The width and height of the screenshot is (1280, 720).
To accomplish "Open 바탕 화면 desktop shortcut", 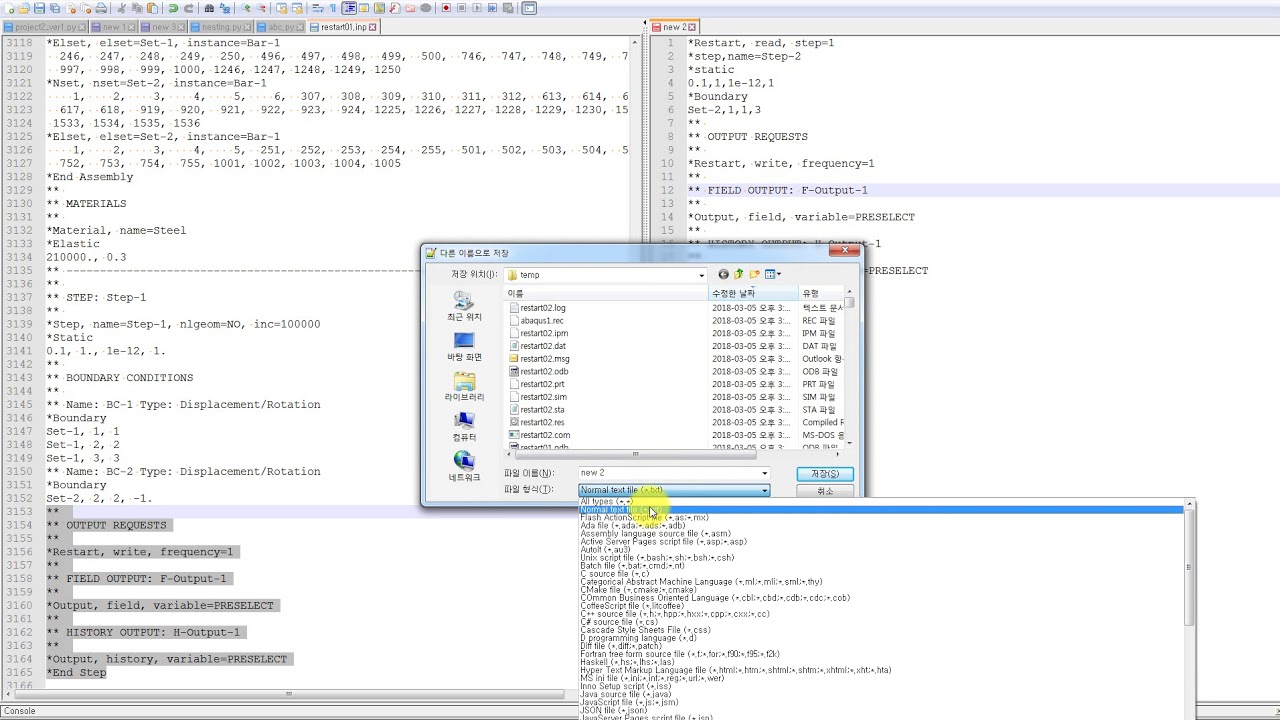I will point(464,346).
